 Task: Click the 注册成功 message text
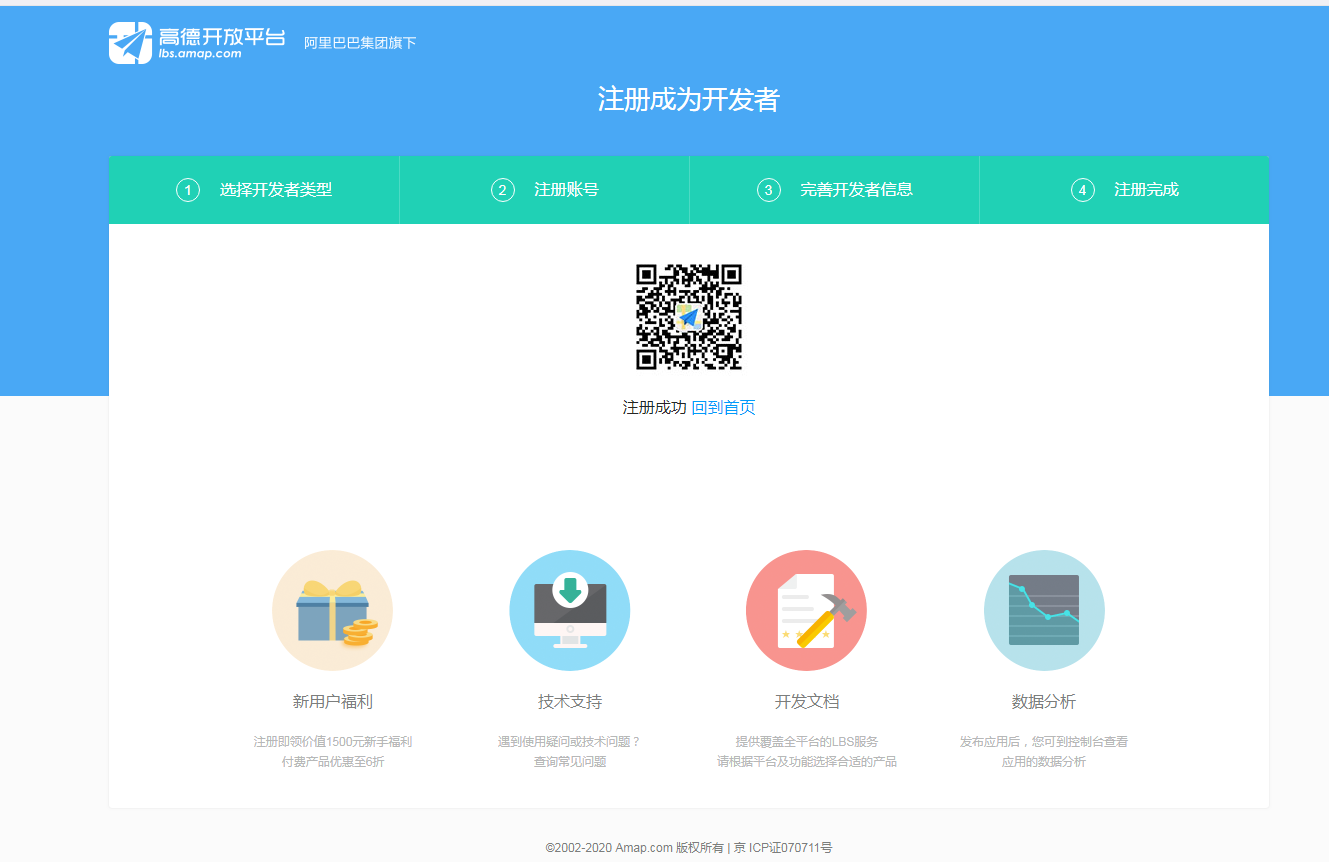pos(655,407)
